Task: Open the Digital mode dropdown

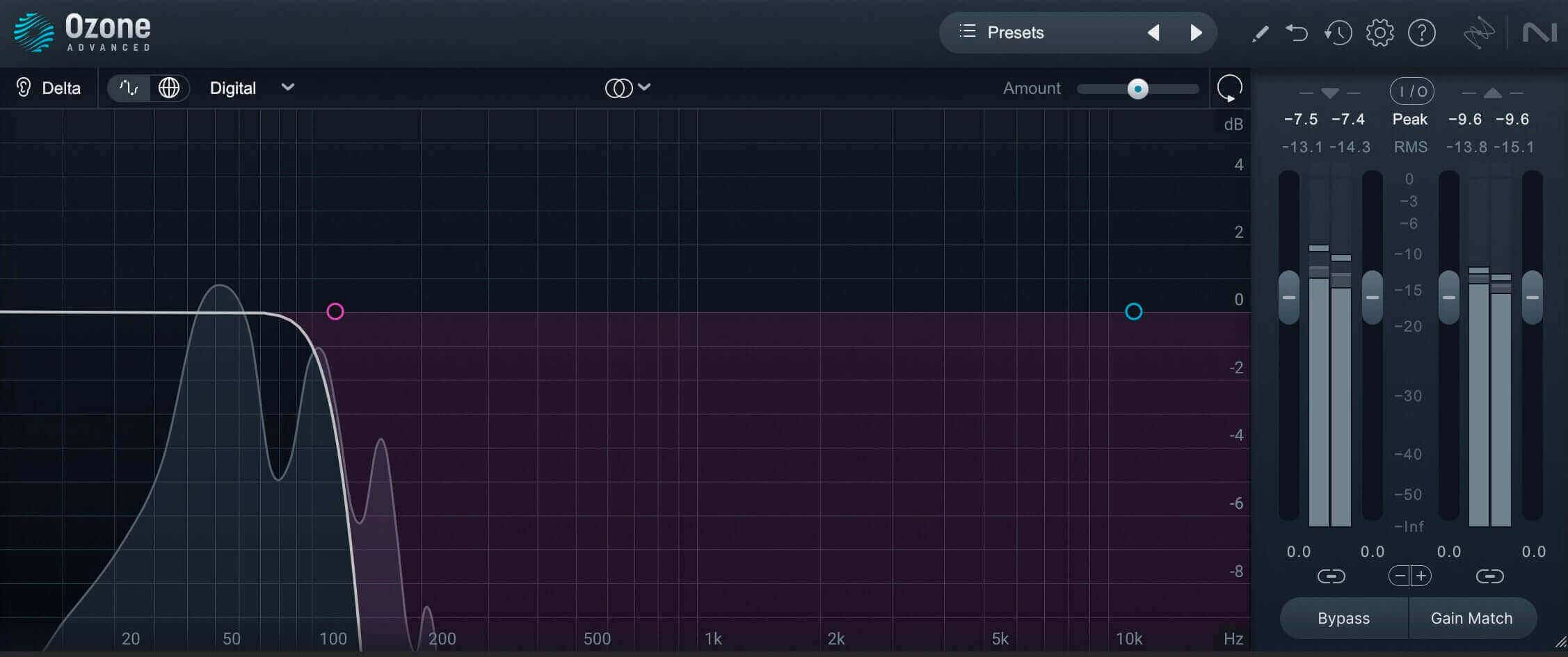Action: click(252, 88)
